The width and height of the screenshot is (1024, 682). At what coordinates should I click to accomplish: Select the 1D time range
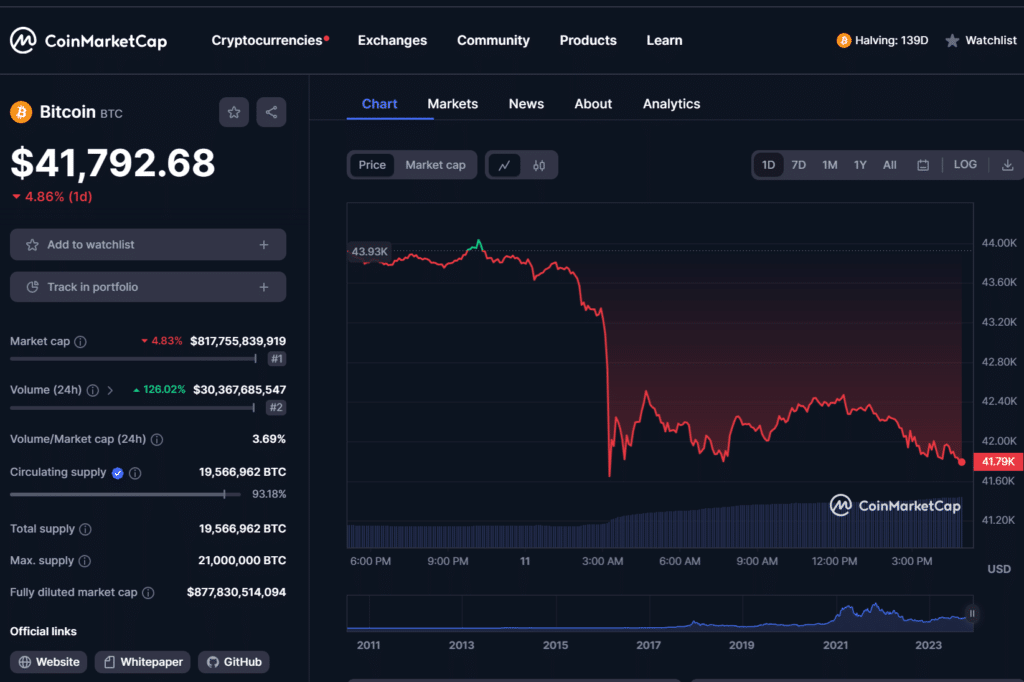769,165
